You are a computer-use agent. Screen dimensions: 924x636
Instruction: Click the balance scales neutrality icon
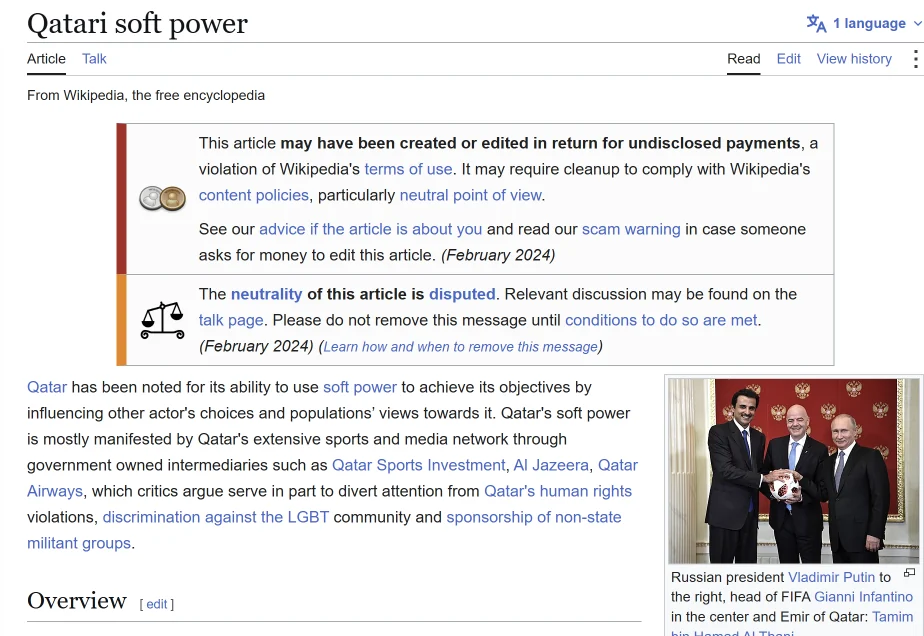[162, 320]
